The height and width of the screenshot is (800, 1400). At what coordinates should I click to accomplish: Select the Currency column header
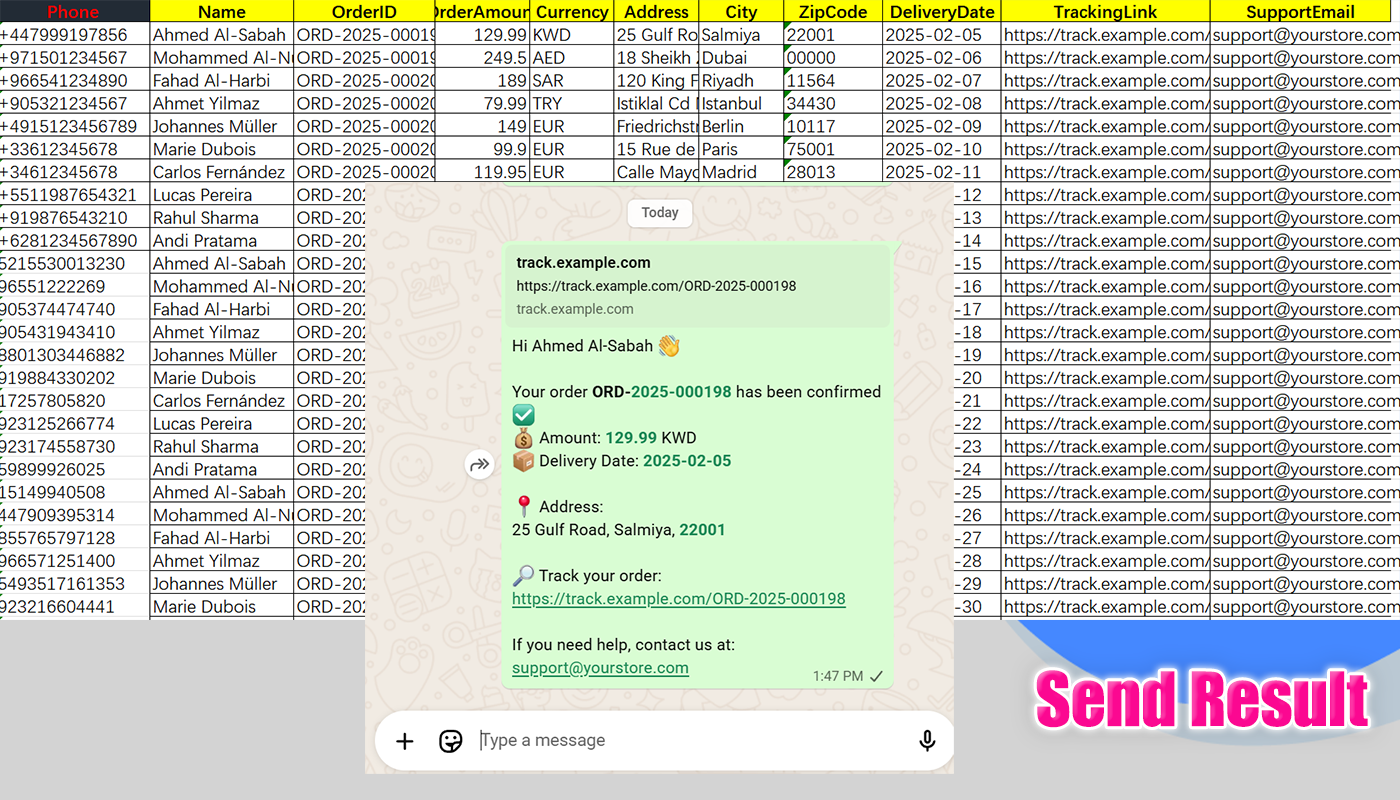click(572, 12)
